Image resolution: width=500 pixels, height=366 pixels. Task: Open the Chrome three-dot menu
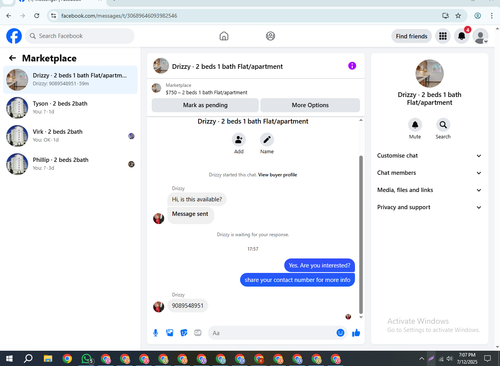click(x=492, y=16)
